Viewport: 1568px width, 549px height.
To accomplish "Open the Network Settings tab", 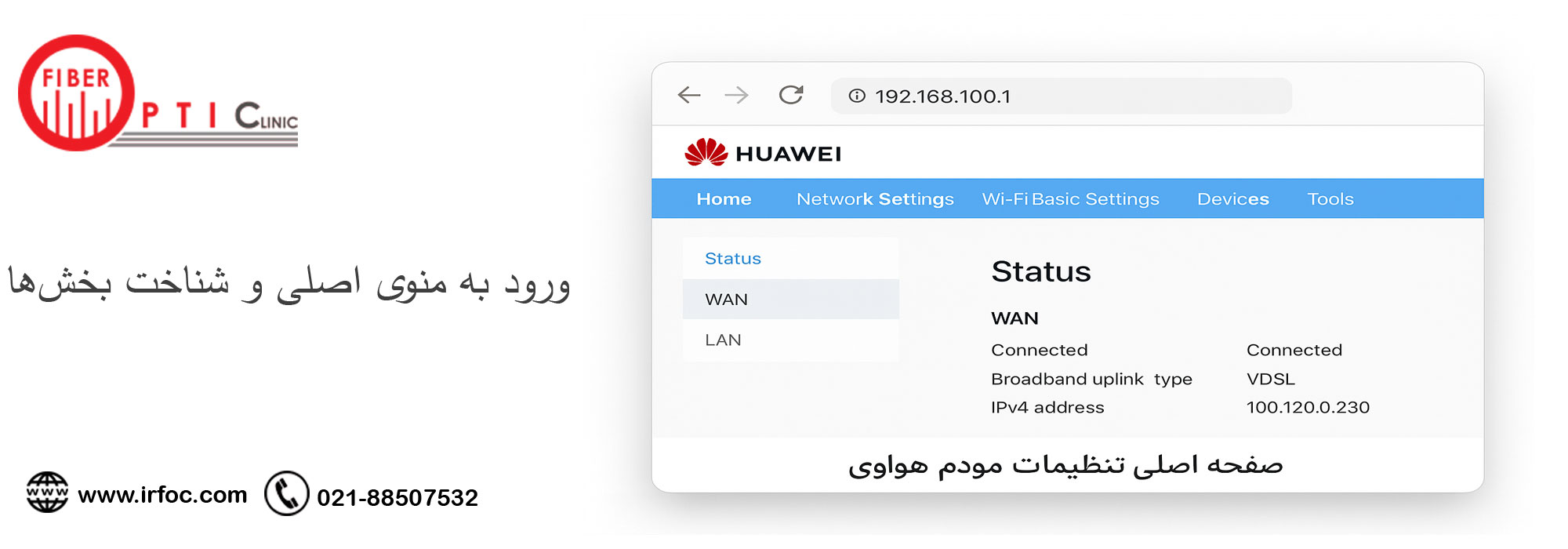I will (875, 199).
